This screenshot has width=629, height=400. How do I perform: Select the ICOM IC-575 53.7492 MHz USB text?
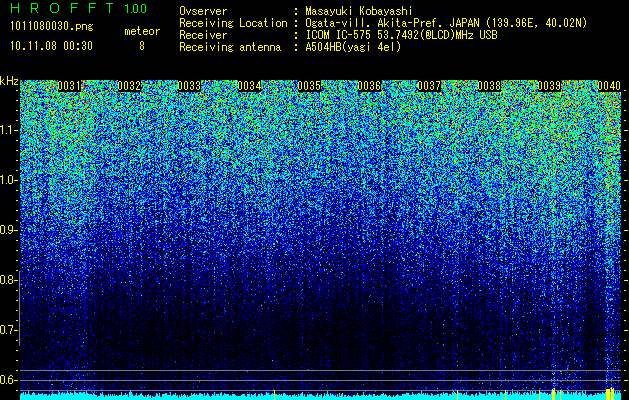click(402, 35)
